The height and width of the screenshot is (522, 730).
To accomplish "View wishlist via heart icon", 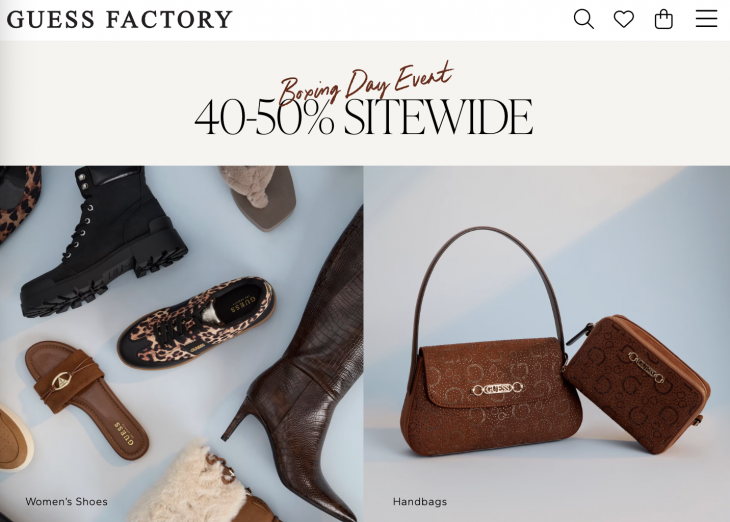I will 623,19.
